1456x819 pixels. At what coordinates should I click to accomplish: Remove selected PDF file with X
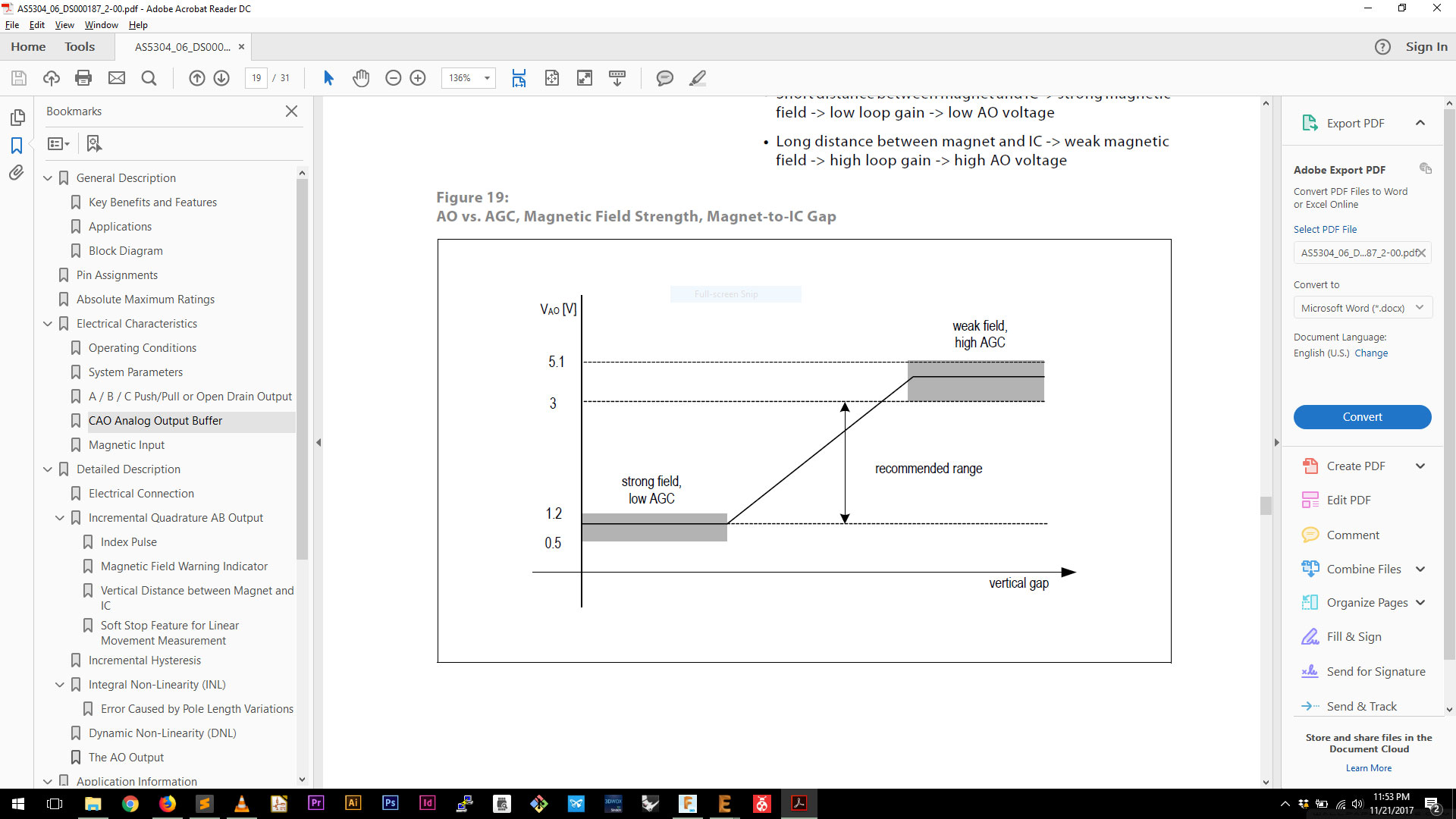(1421, 253)
